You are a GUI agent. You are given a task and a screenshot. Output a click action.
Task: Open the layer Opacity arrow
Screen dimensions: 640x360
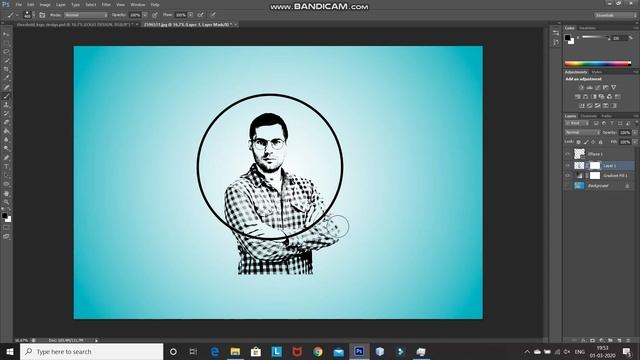pos(635,133)
